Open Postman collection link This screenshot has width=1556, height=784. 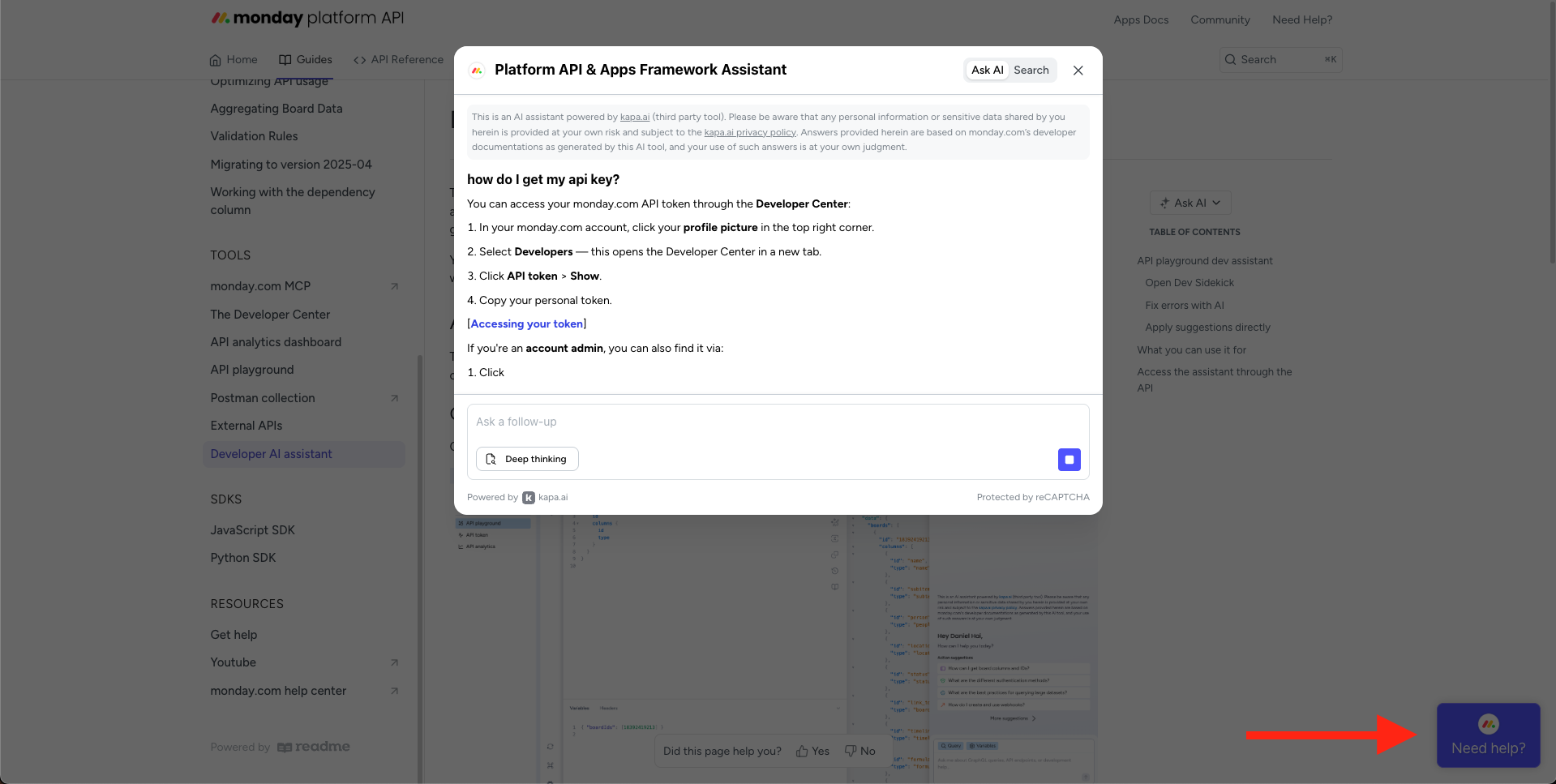click(x=263, y=398)
